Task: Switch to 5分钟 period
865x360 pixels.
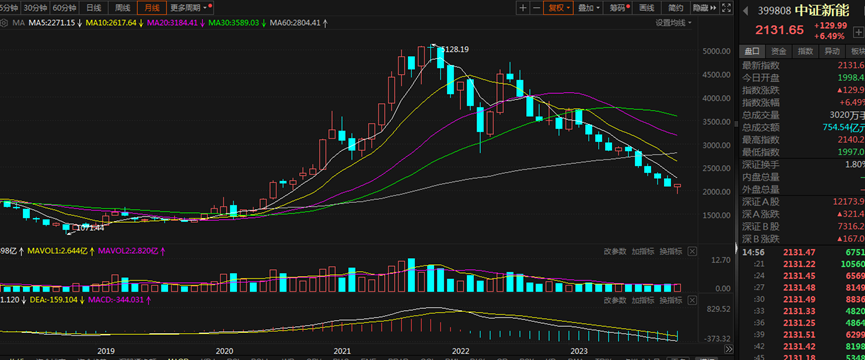Action: [x=9, y=8]
